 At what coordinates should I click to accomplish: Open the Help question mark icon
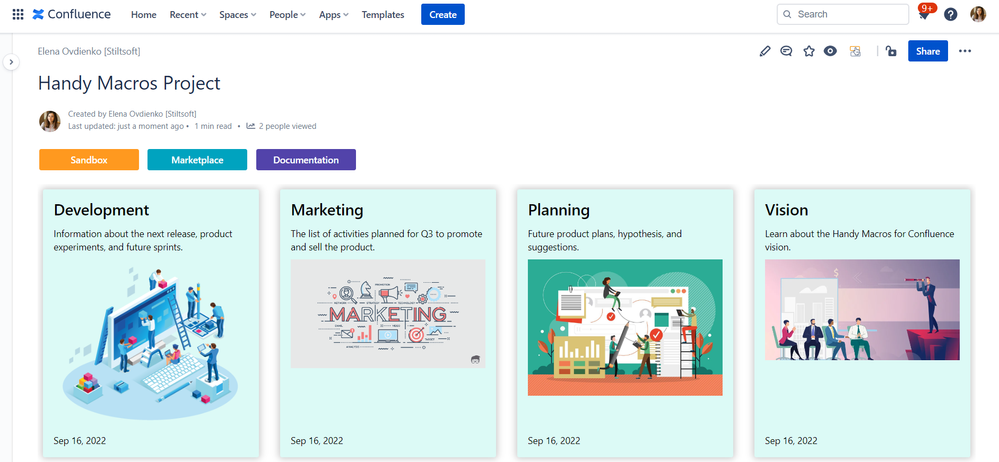pyautogui.click(x=951, y=14)
